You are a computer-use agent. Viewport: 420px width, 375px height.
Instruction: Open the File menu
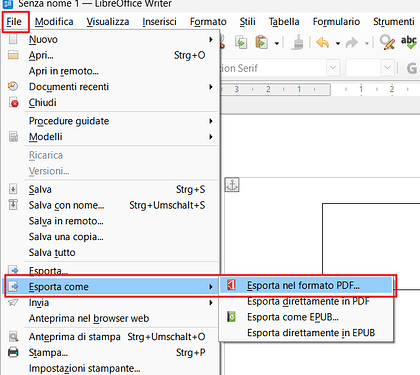pyautogui.click(x=14, y=22)
